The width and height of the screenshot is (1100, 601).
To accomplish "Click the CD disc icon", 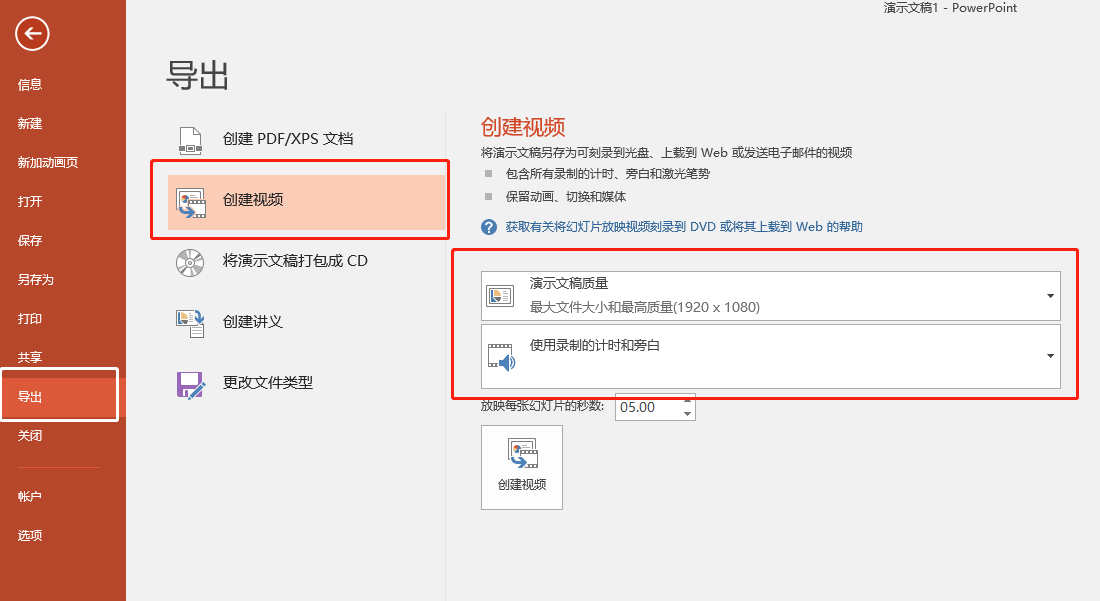I will coord(190,263).
